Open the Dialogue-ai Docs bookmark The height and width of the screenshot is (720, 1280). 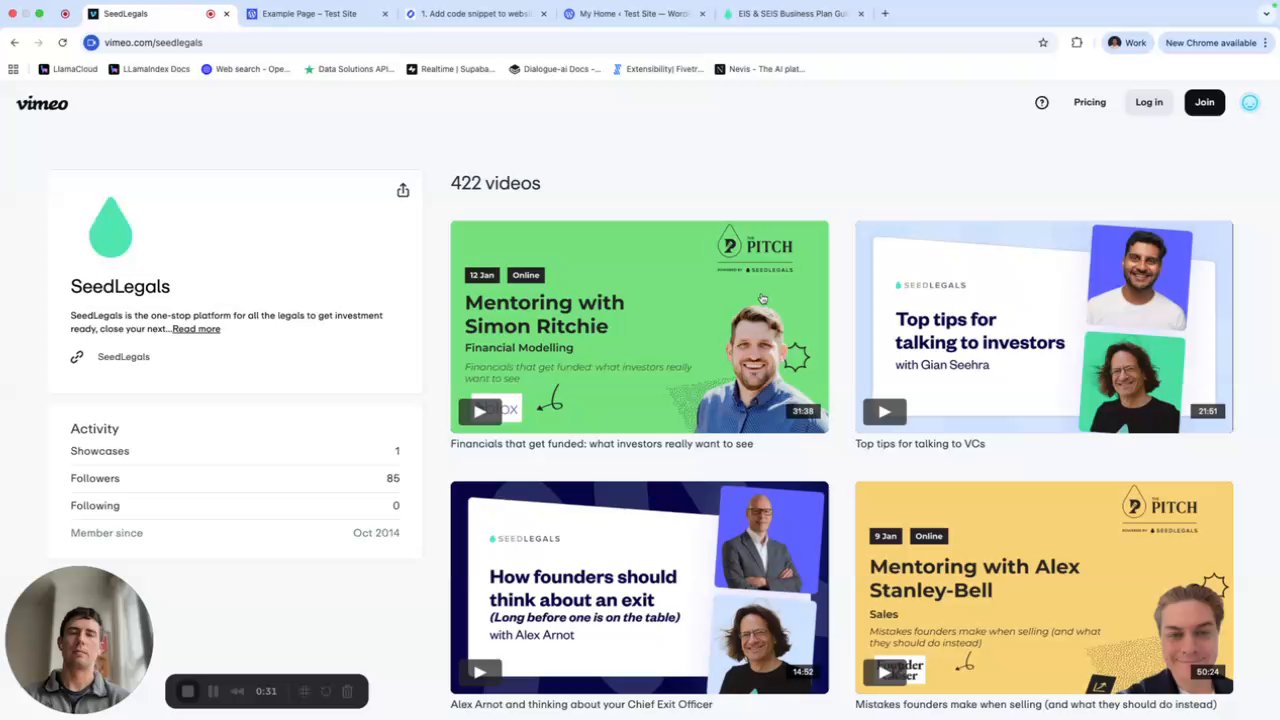click(554, 69)
